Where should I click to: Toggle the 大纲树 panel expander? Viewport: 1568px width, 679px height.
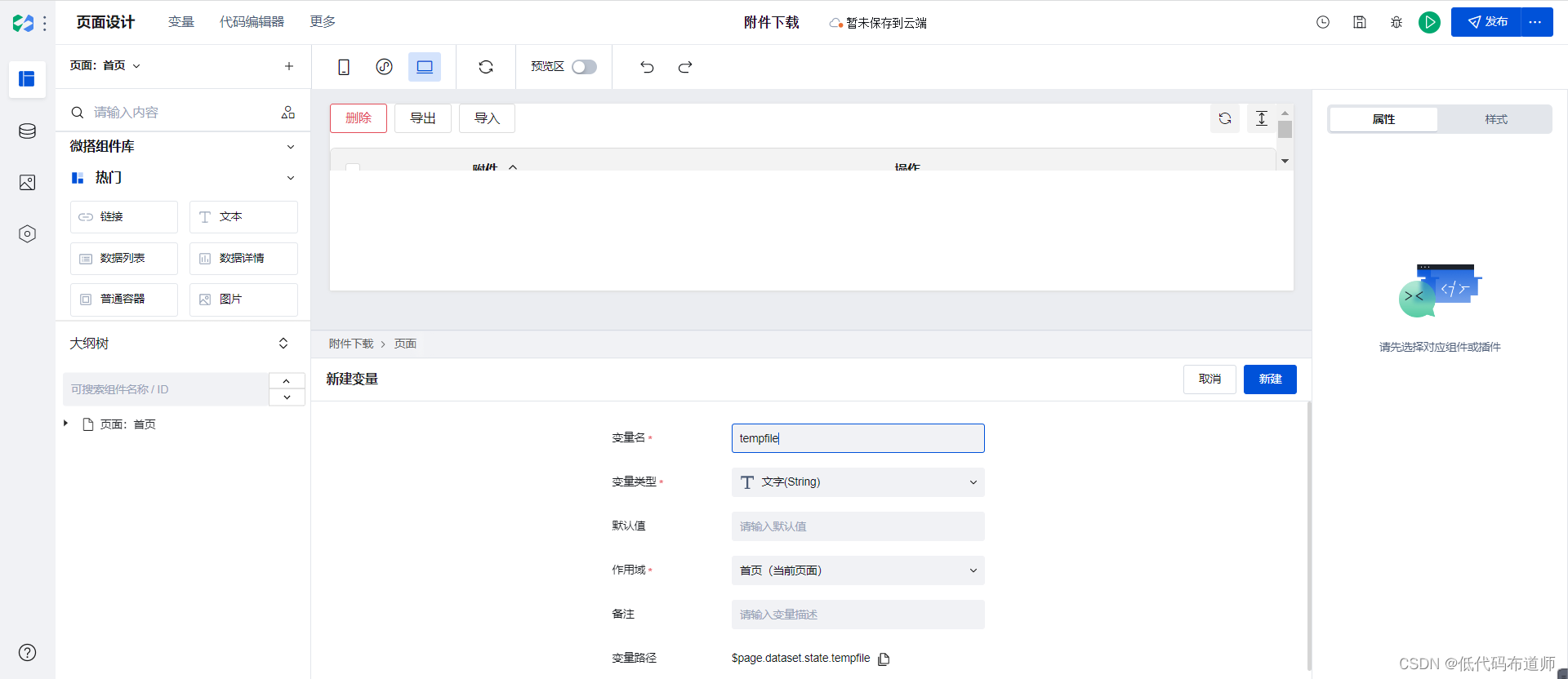pyautogui.click(x=283, y=344)
